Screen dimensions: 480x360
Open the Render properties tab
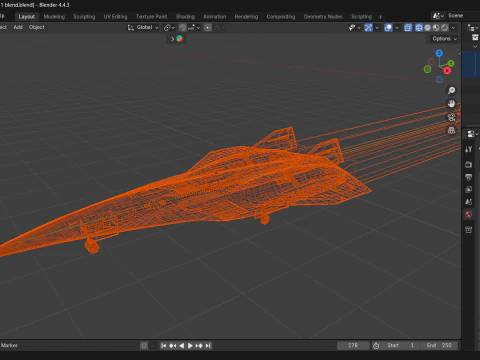(x=469, y=164)
